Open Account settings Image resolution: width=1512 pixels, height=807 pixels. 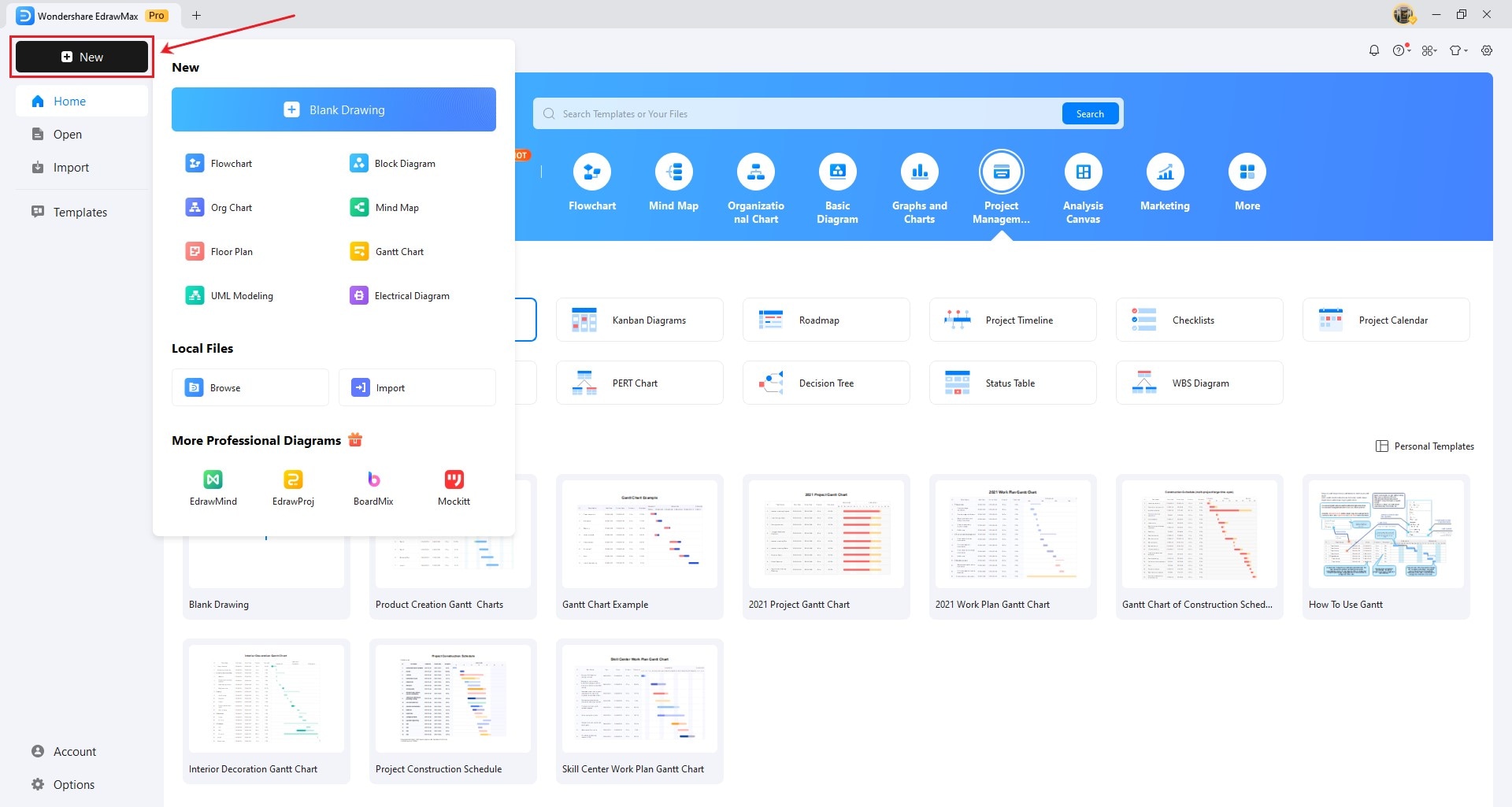[82, 751]
